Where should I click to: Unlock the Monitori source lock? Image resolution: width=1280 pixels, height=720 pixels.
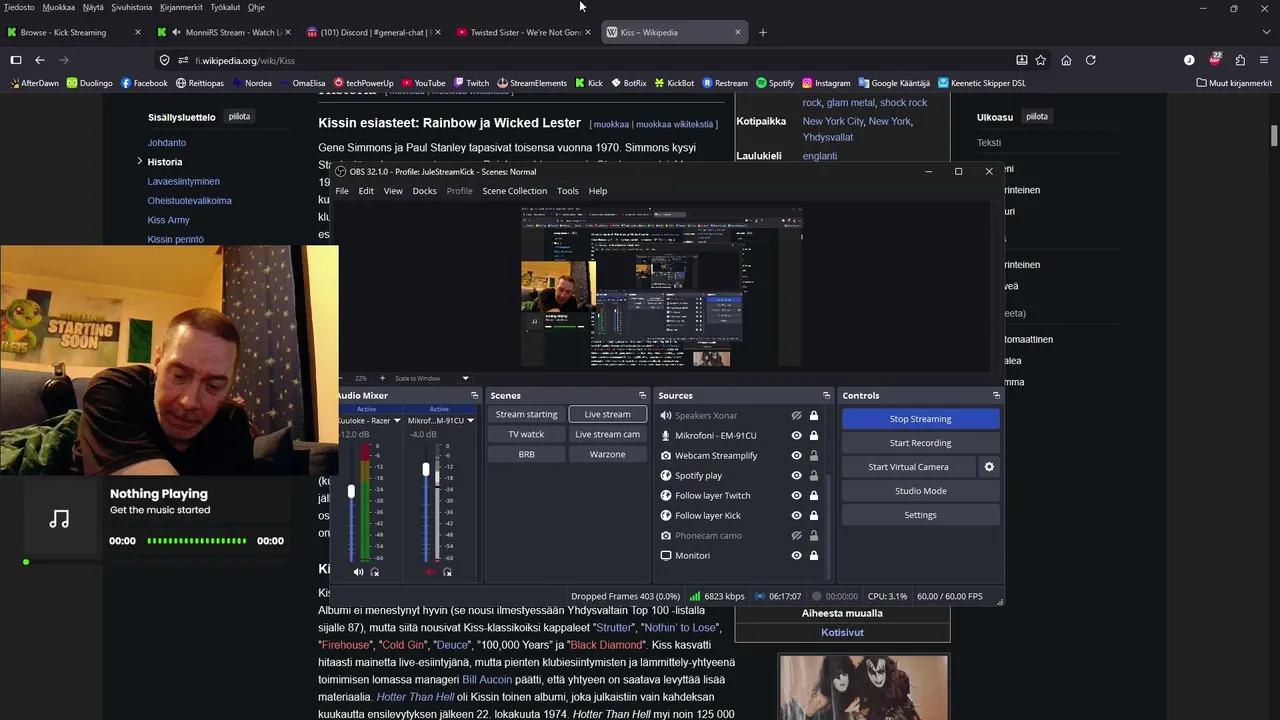coord(814,556)
